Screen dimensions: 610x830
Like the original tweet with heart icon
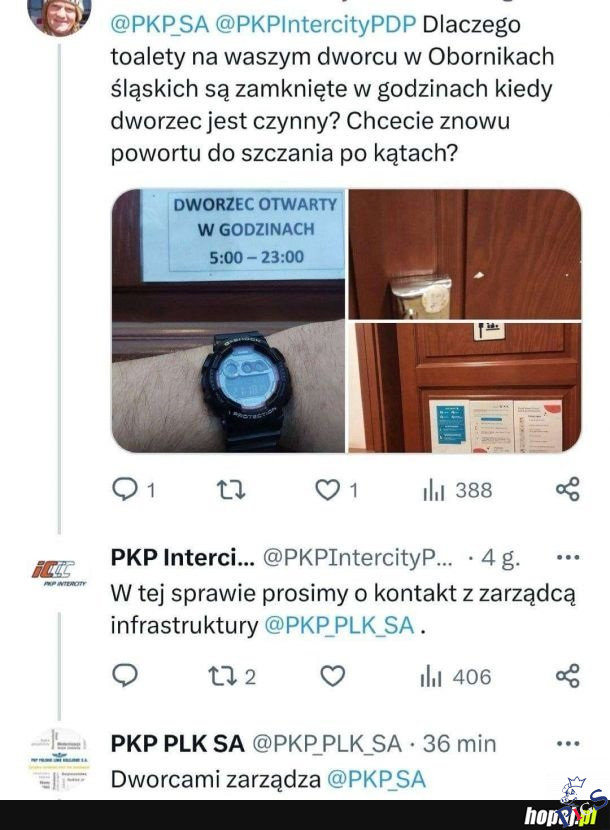pos(327,490)
